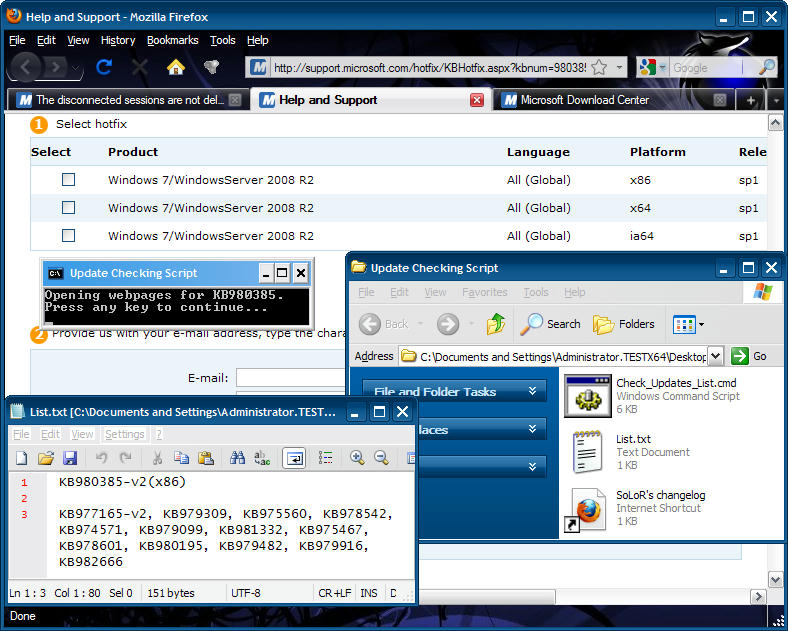The image size is (788, 631).
Task: Select SoLoR's changelog shortcut icon
Action: coord(587,509)
